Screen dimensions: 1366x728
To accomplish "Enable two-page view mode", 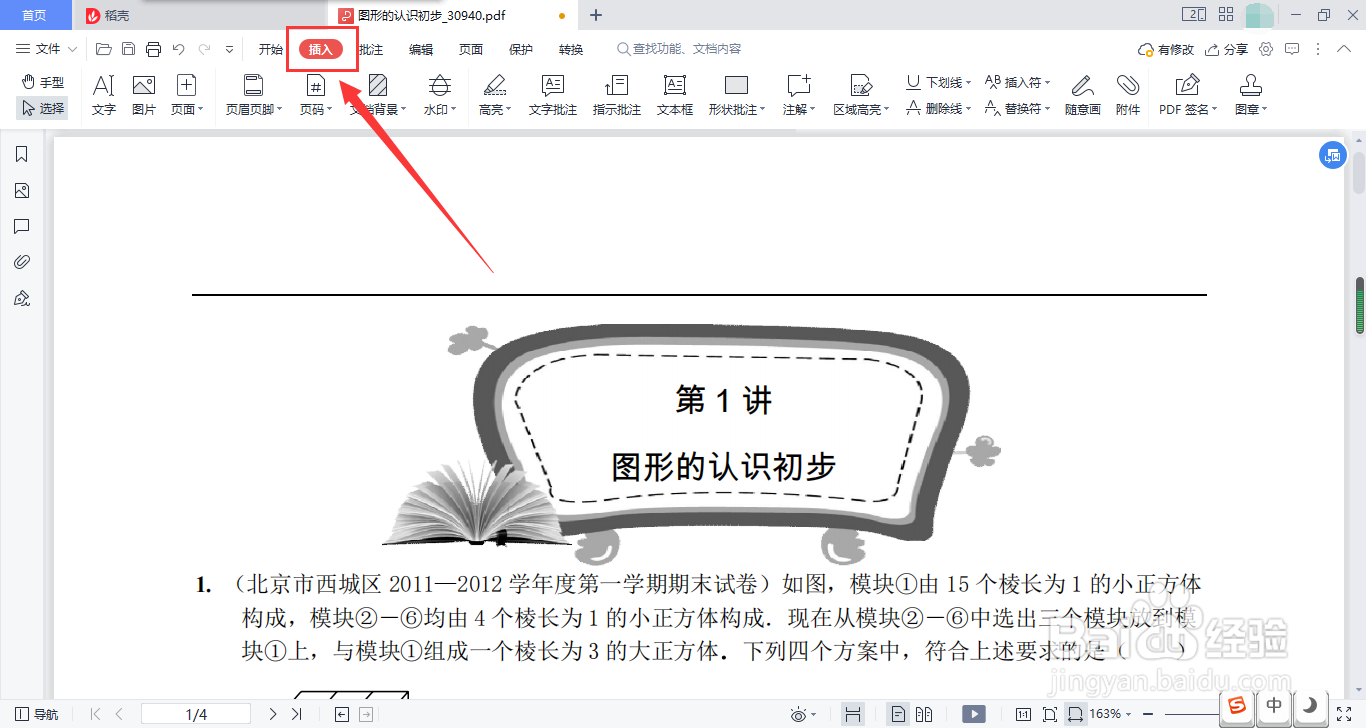I will (924, 714).
